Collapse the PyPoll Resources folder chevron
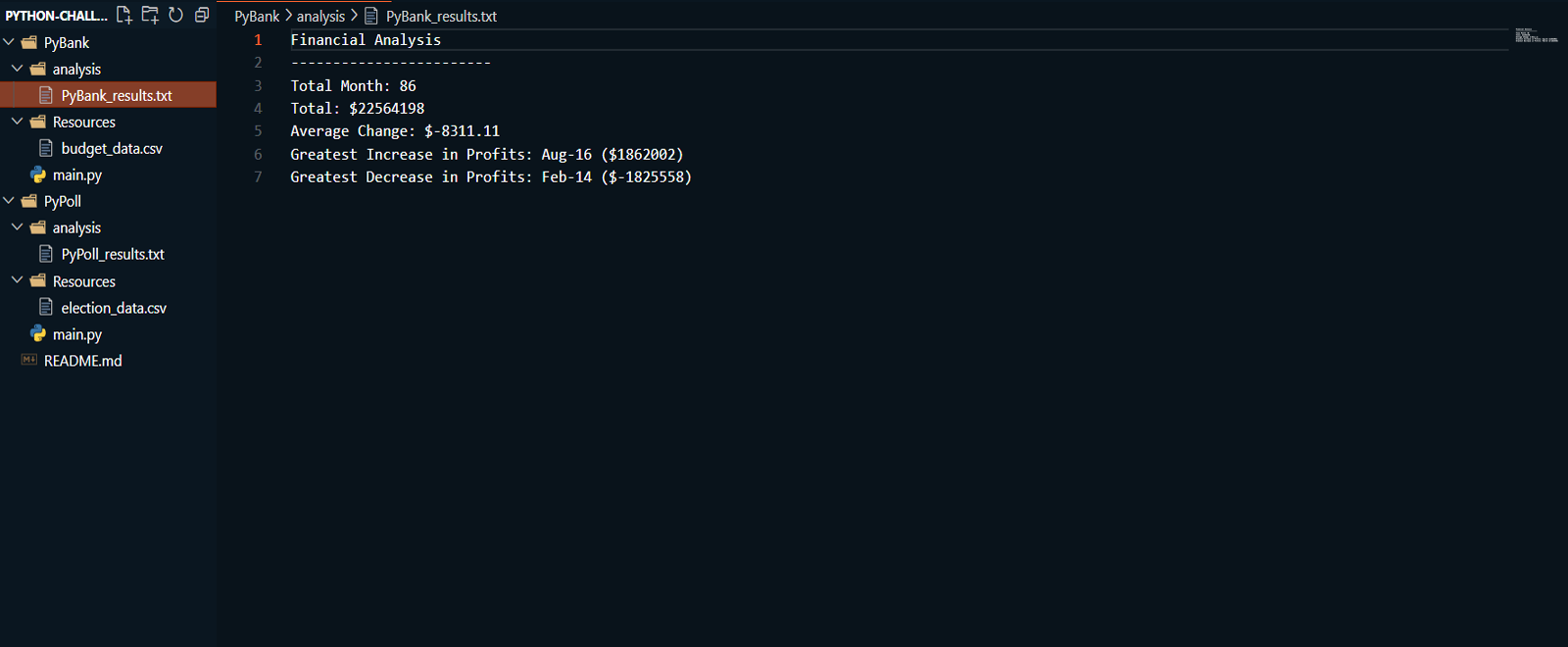Screen dimensions: 1568x647 [17, 280]
